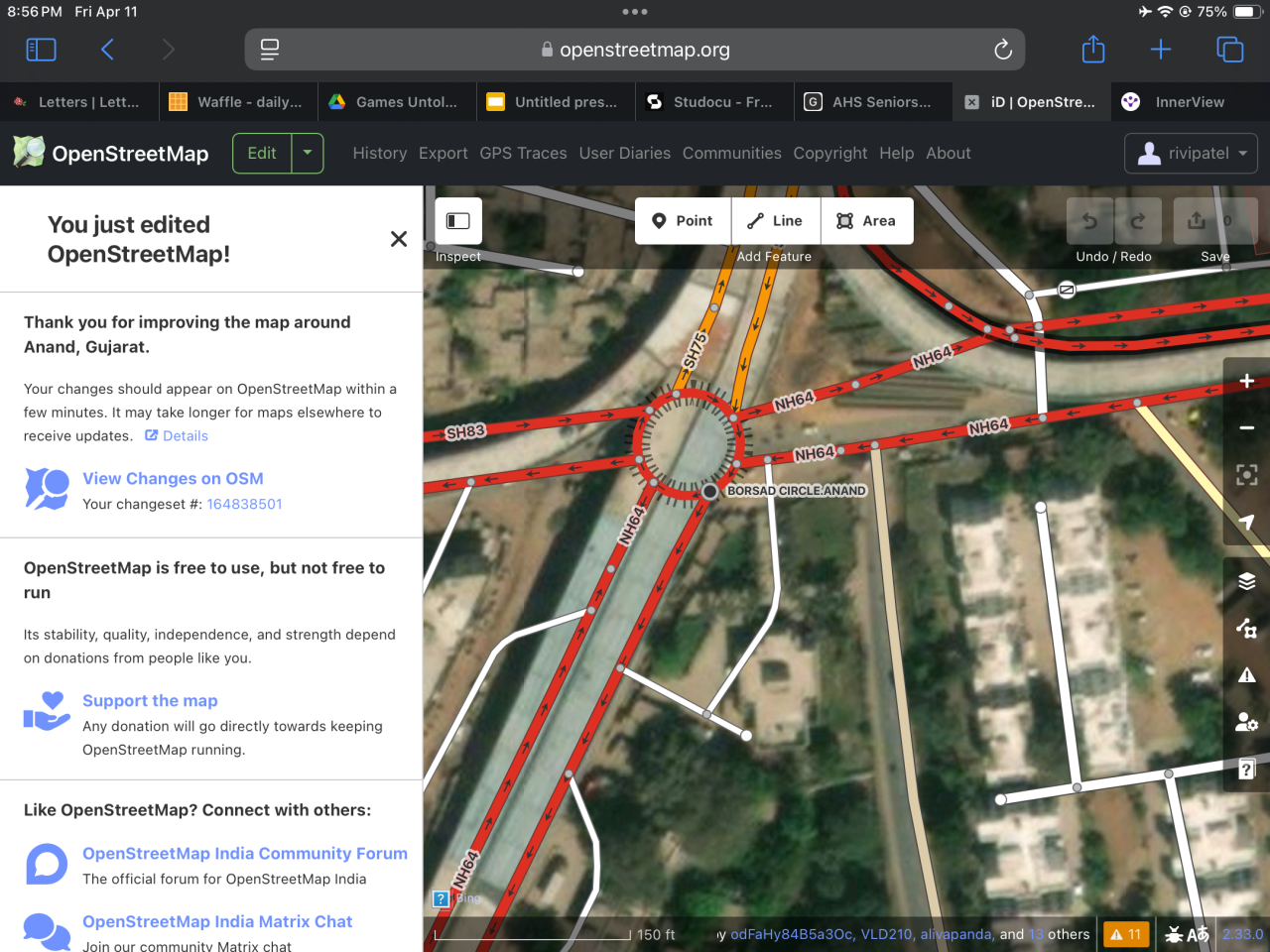Screen dimensions: 1270x952
Task: Open the Copyright menu item
Action: (830, 154)
